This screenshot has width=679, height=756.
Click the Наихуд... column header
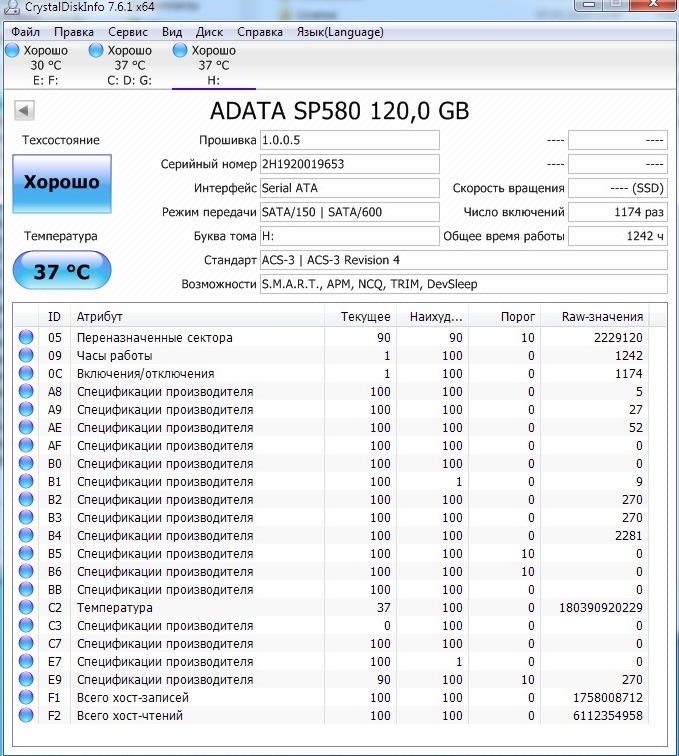pyautogui.click(x=433, y=316)
